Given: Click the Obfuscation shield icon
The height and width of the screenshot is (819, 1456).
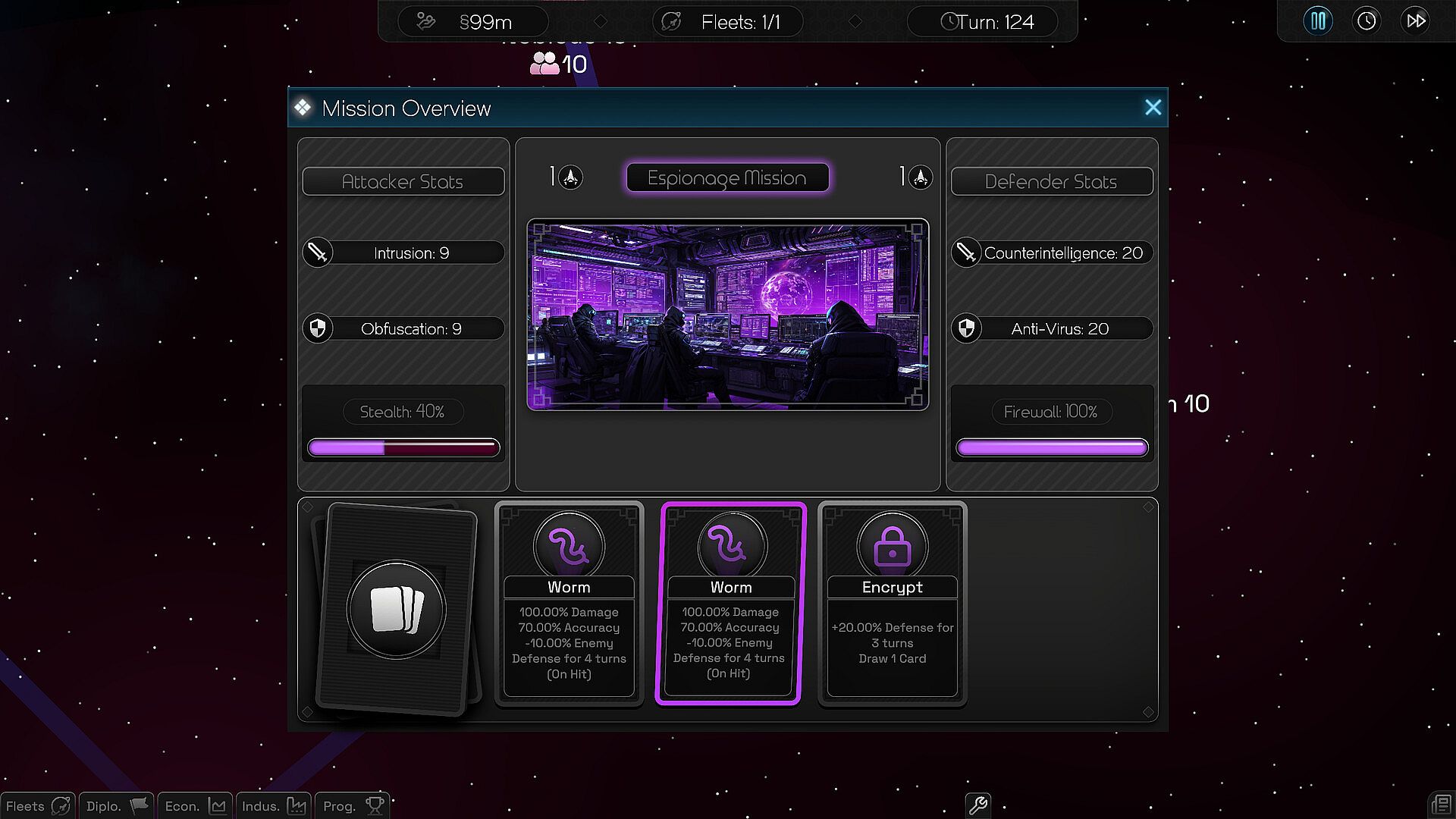Looking at the screenshot, I should point(318,328).
